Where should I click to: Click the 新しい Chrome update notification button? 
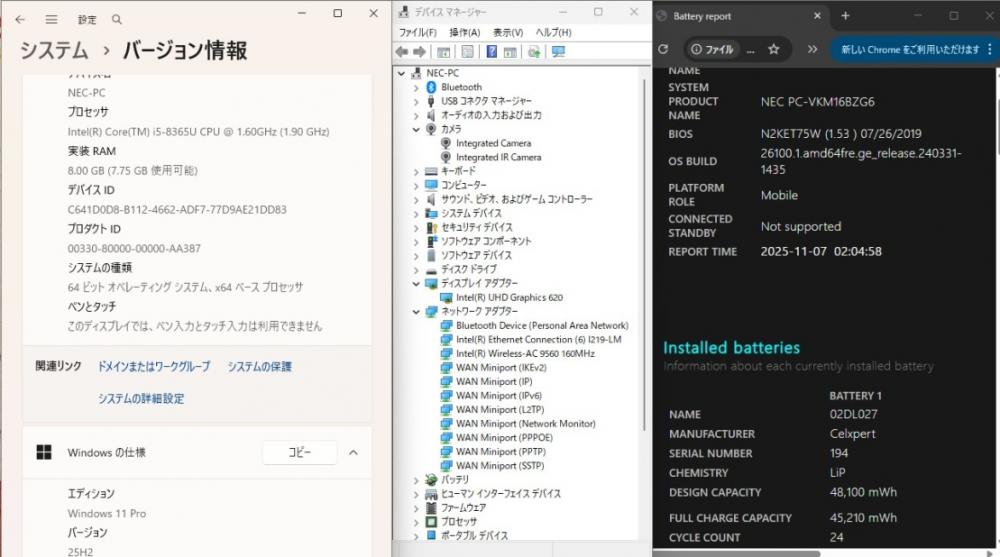909,49
